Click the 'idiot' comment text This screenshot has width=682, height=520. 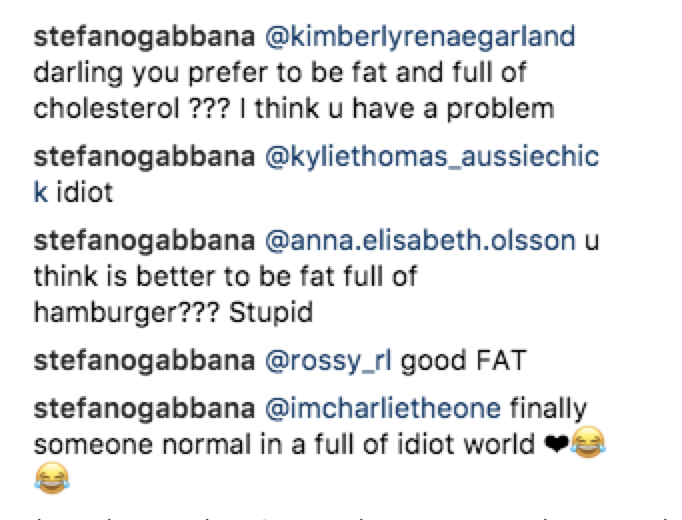(x=85, y=193)
